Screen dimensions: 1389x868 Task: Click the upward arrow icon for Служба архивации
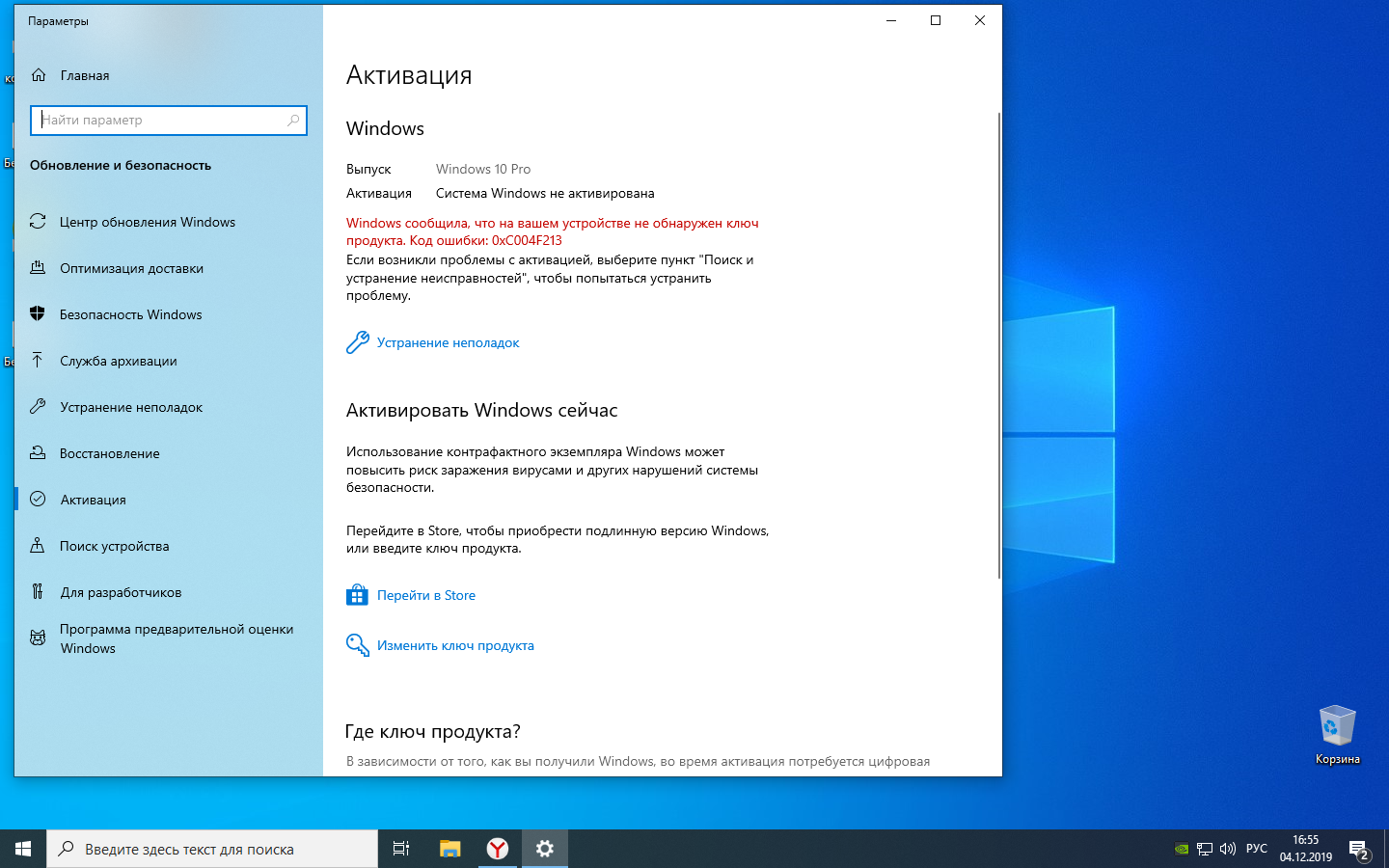click(38, 361)
